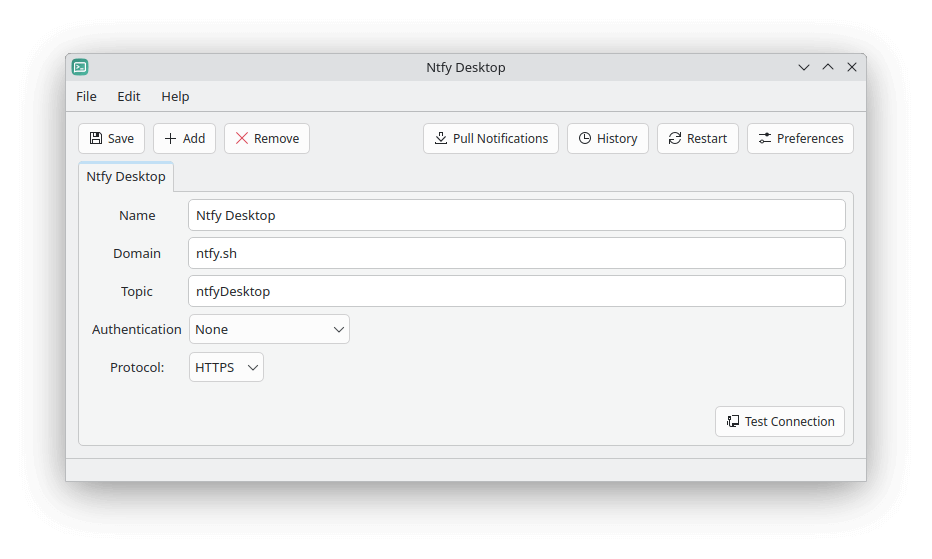Click the Restart refresh icon
Image resolution: width=932 pixels, height=559 pixels.
coord(675,139)
